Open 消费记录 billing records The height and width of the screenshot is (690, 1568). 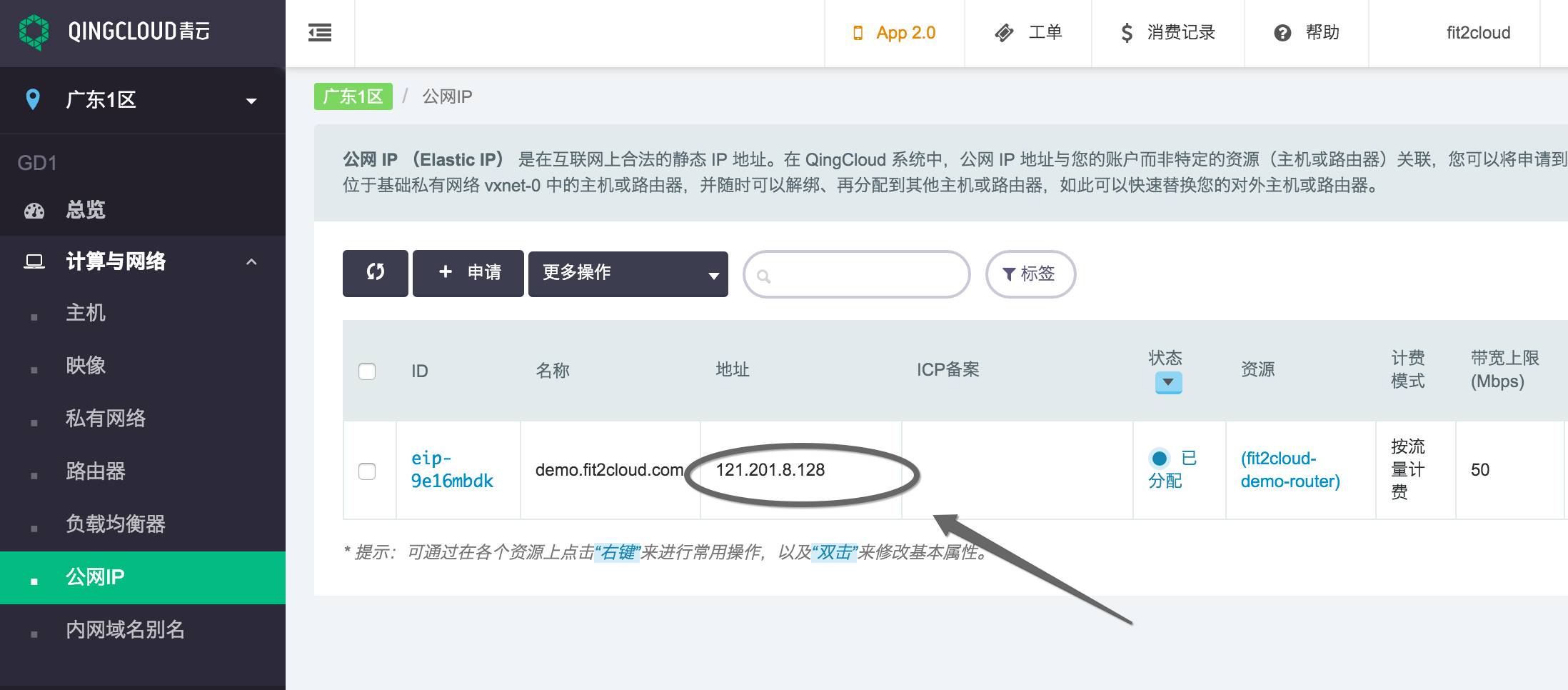[1167, 33]
